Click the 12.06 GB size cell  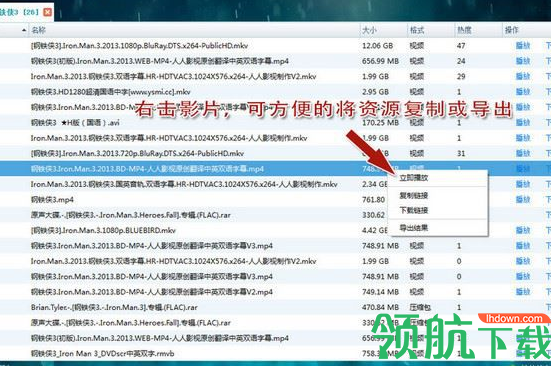(x=377, y=45)
